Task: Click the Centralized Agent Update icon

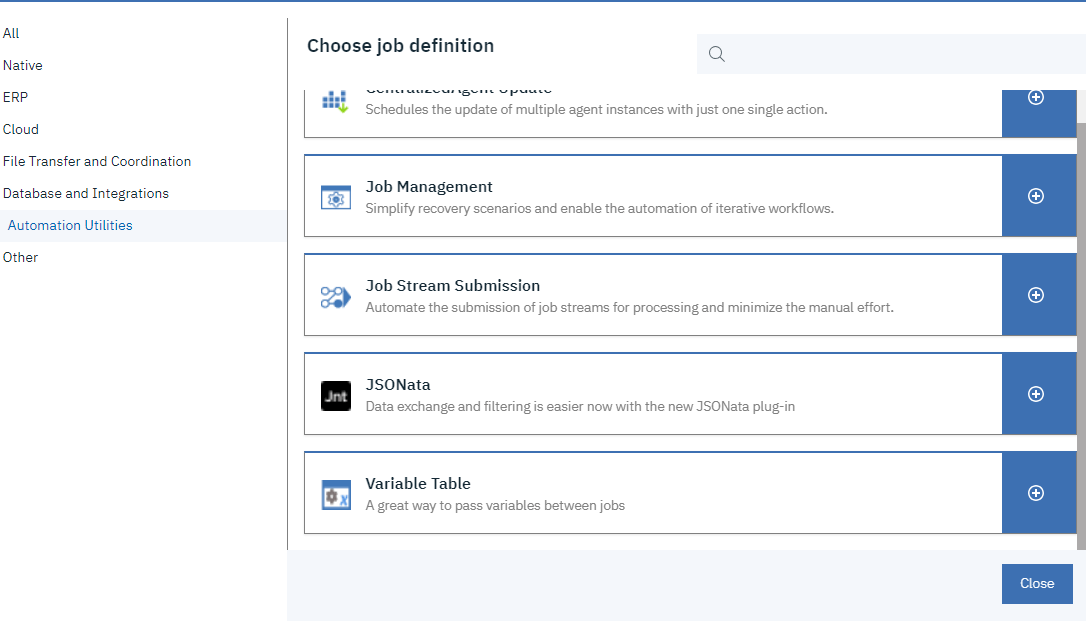Action: pos(335,102)
